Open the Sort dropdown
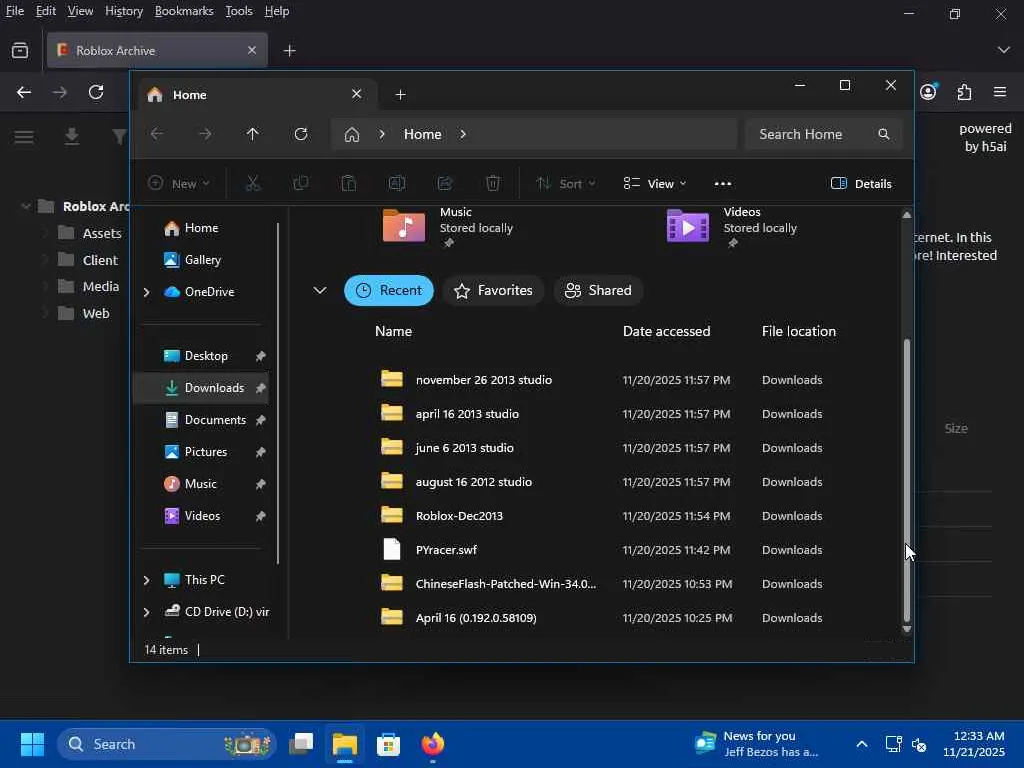Viewport: 1024px width, 768px height. coord(566,184)
